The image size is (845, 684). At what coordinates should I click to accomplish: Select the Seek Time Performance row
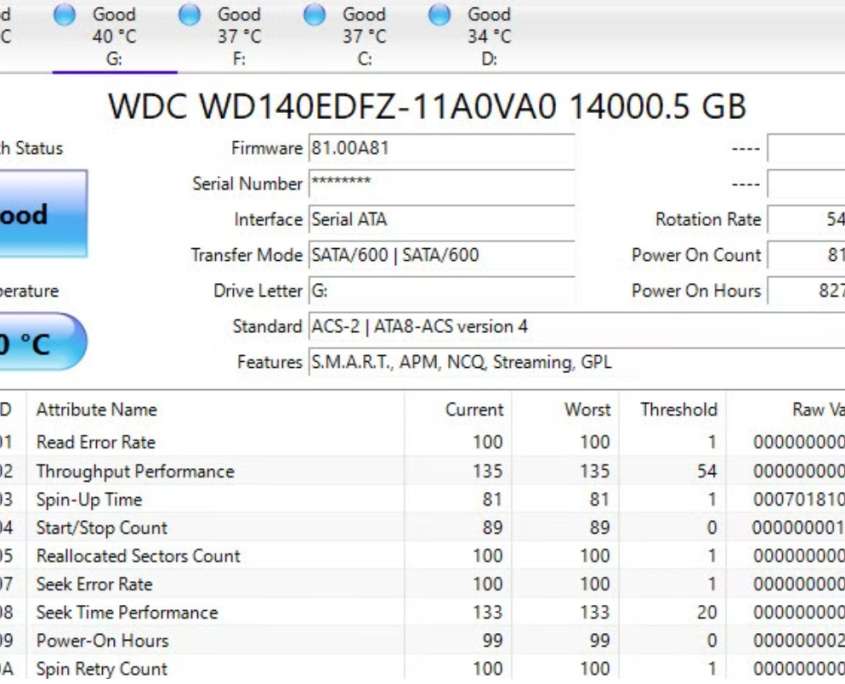tap(422, 612)
